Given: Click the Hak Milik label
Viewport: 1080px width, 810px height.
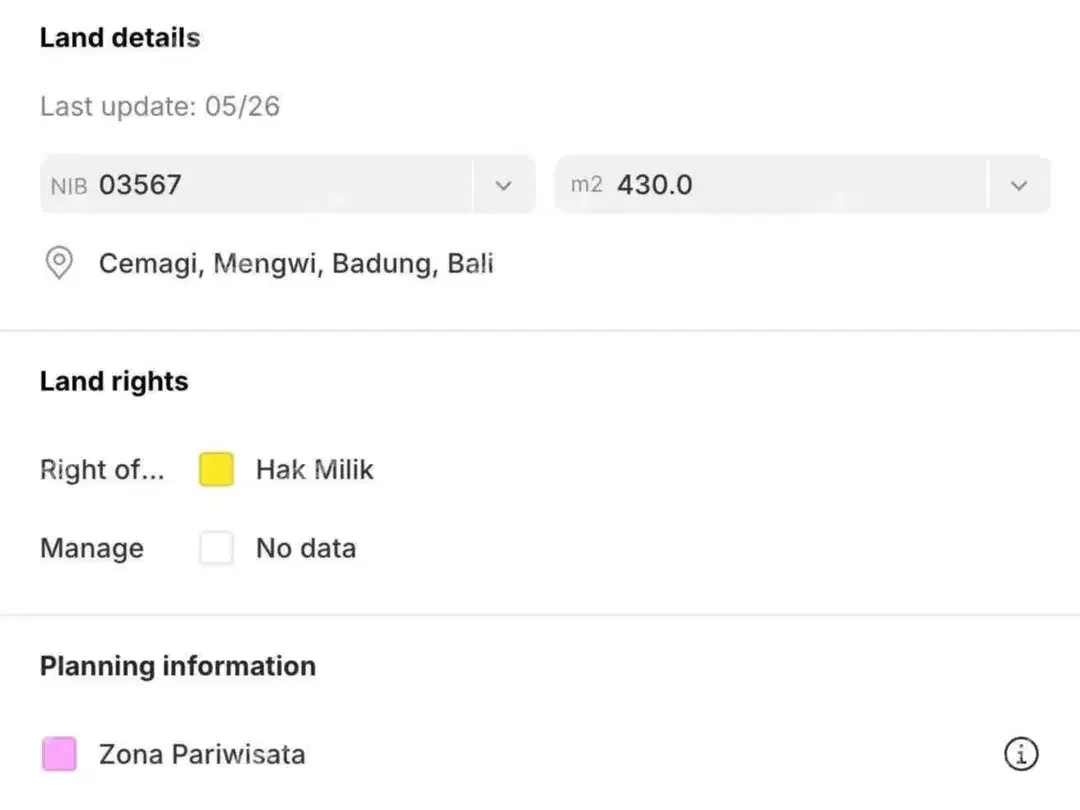Looking at the screenshot, I should (x=315, y=470).
